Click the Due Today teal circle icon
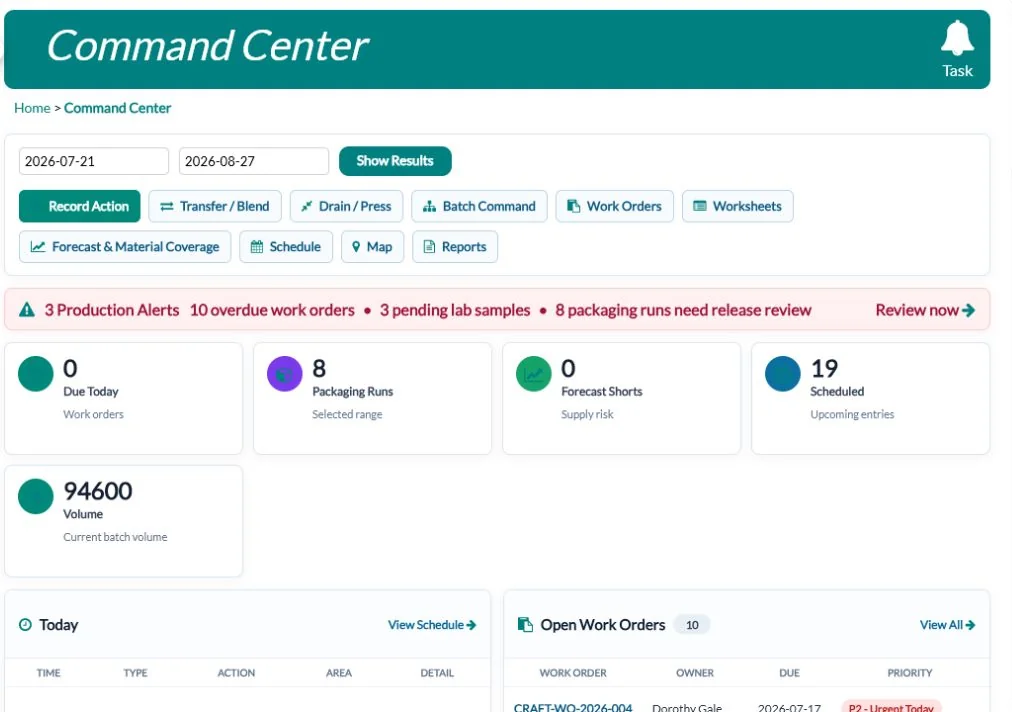This screenshot has height=712, width=1012. tap(35, 374)
